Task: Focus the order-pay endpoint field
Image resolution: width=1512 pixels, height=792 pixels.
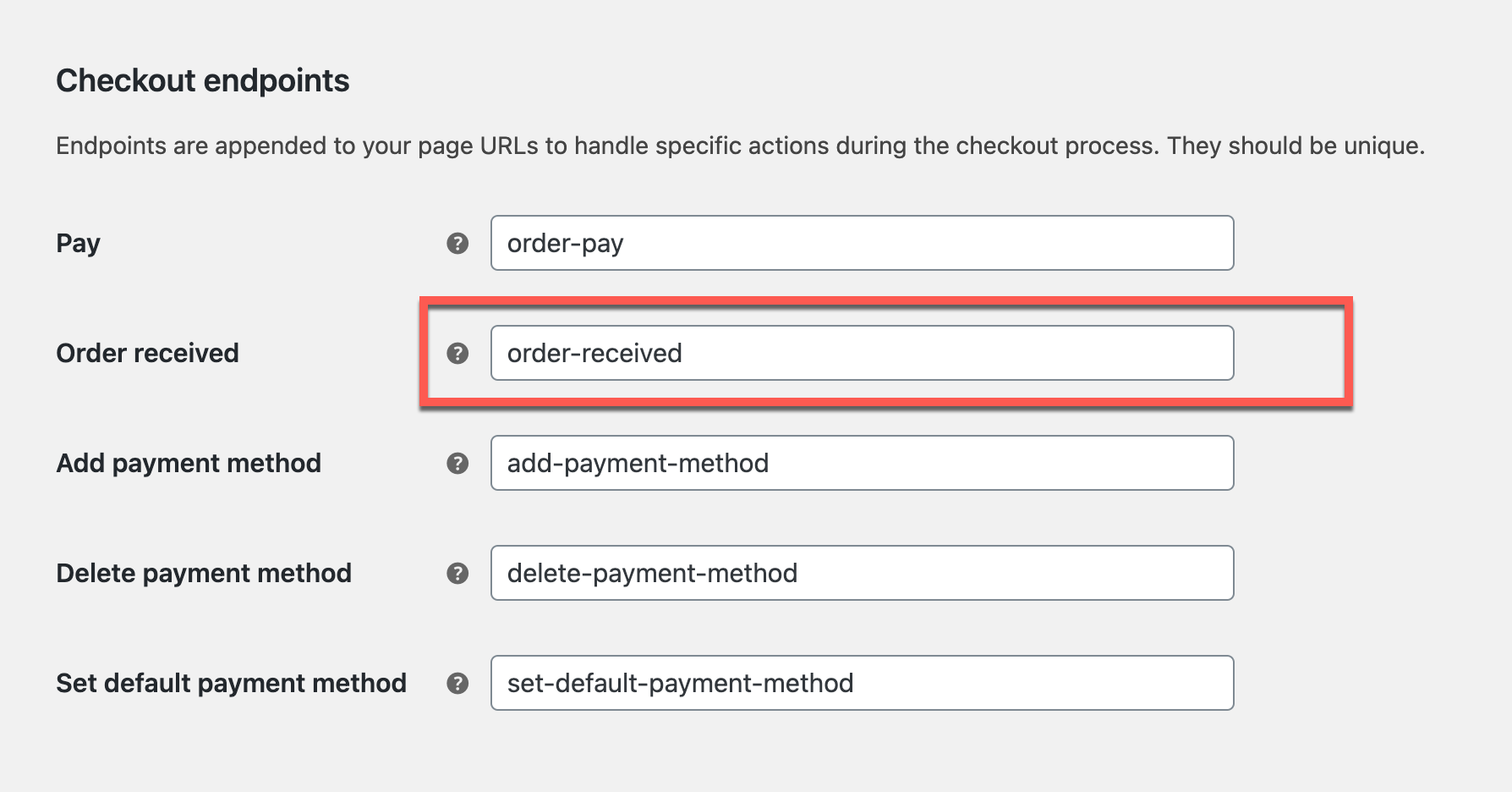Action: click(x=861, y=244)
